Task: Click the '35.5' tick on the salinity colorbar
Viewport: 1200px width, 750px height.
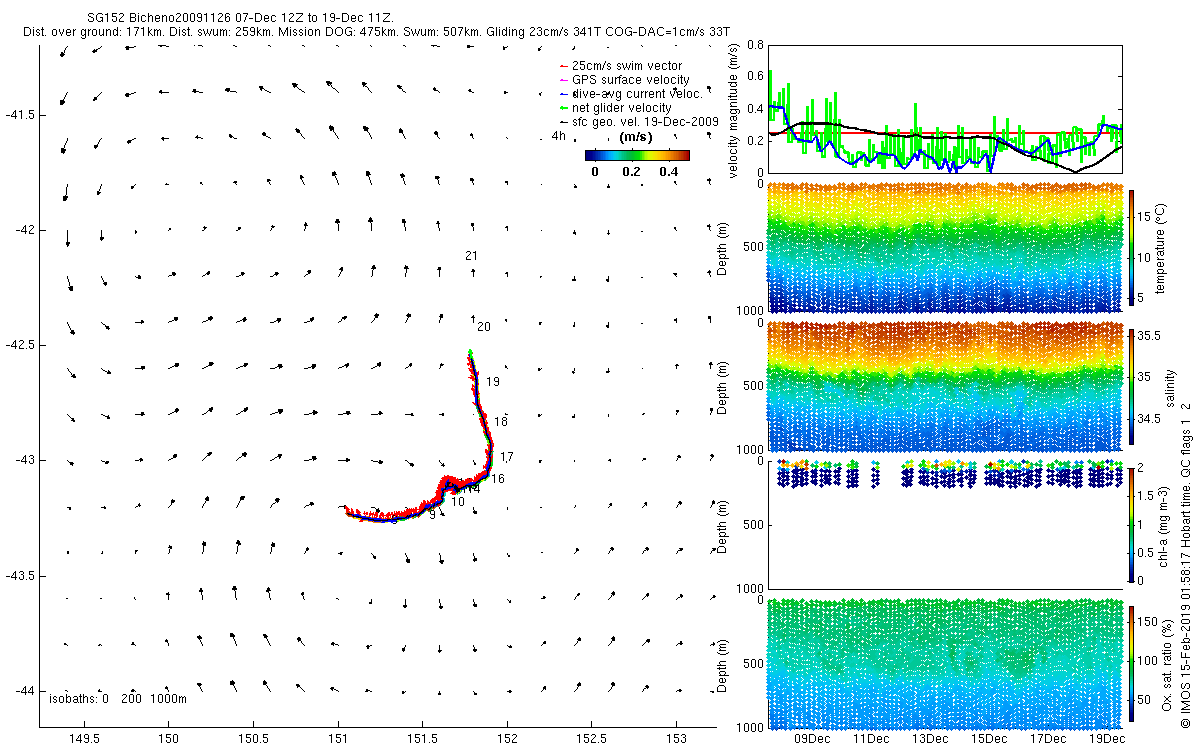Action: [1150, 337]
